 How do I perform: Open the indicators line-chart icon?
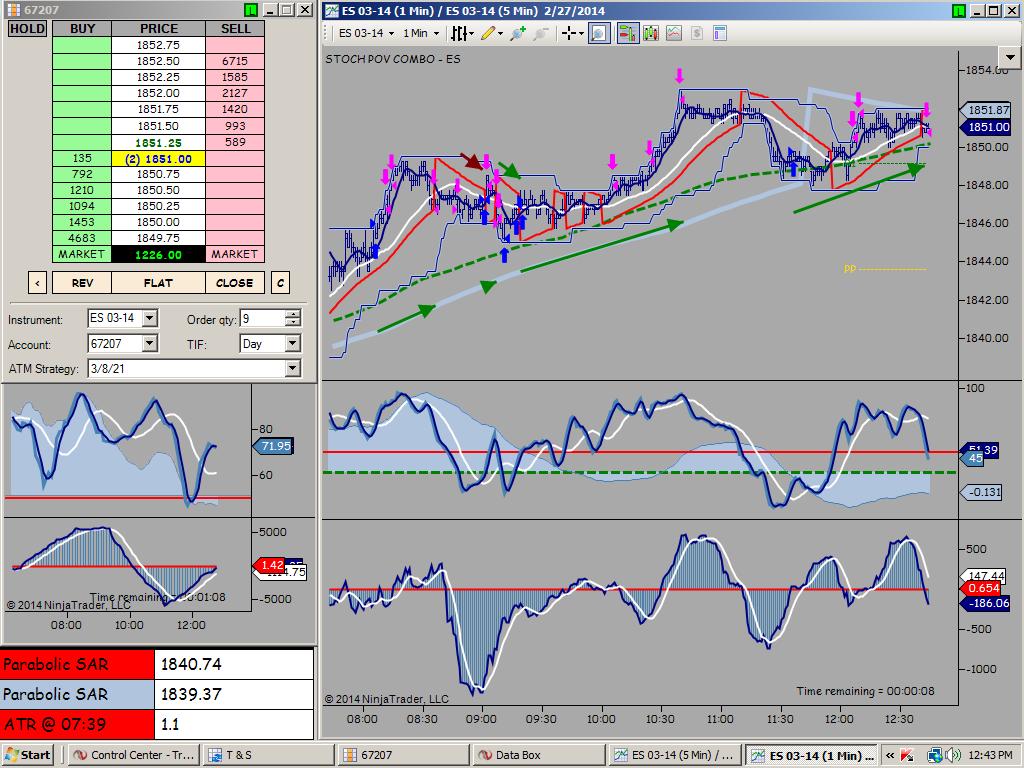point(674,33)
